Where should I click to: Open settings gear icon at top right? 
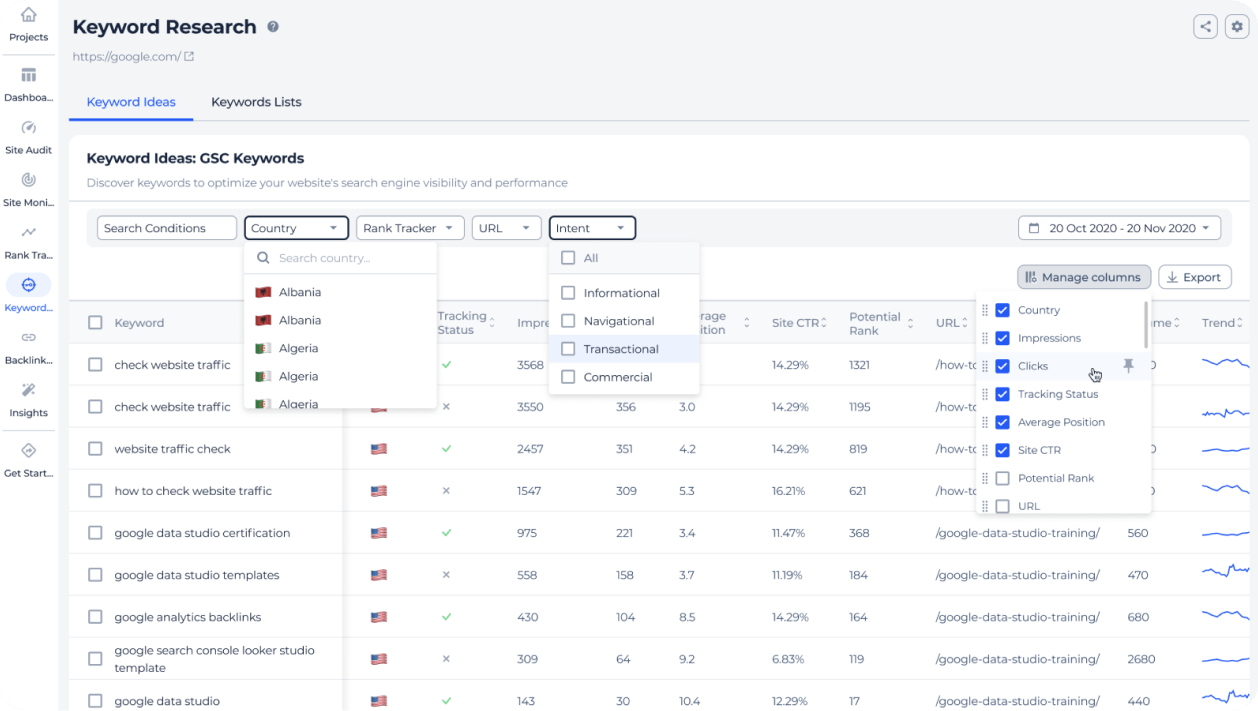[1236, 27]
